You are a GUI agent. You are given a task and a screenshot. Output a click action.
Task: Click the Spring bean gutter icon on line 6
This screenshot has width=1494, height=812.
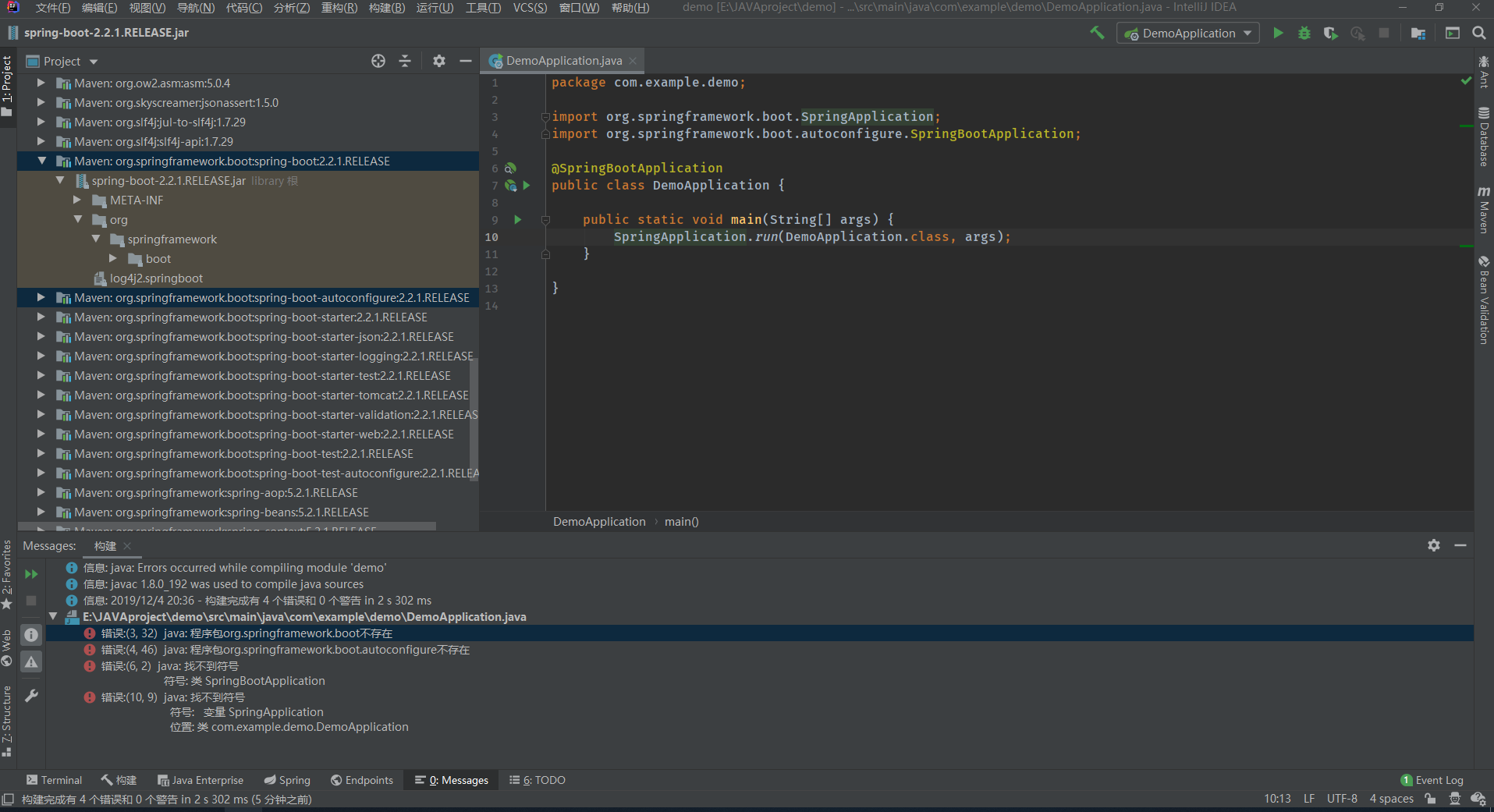[510, 168]
